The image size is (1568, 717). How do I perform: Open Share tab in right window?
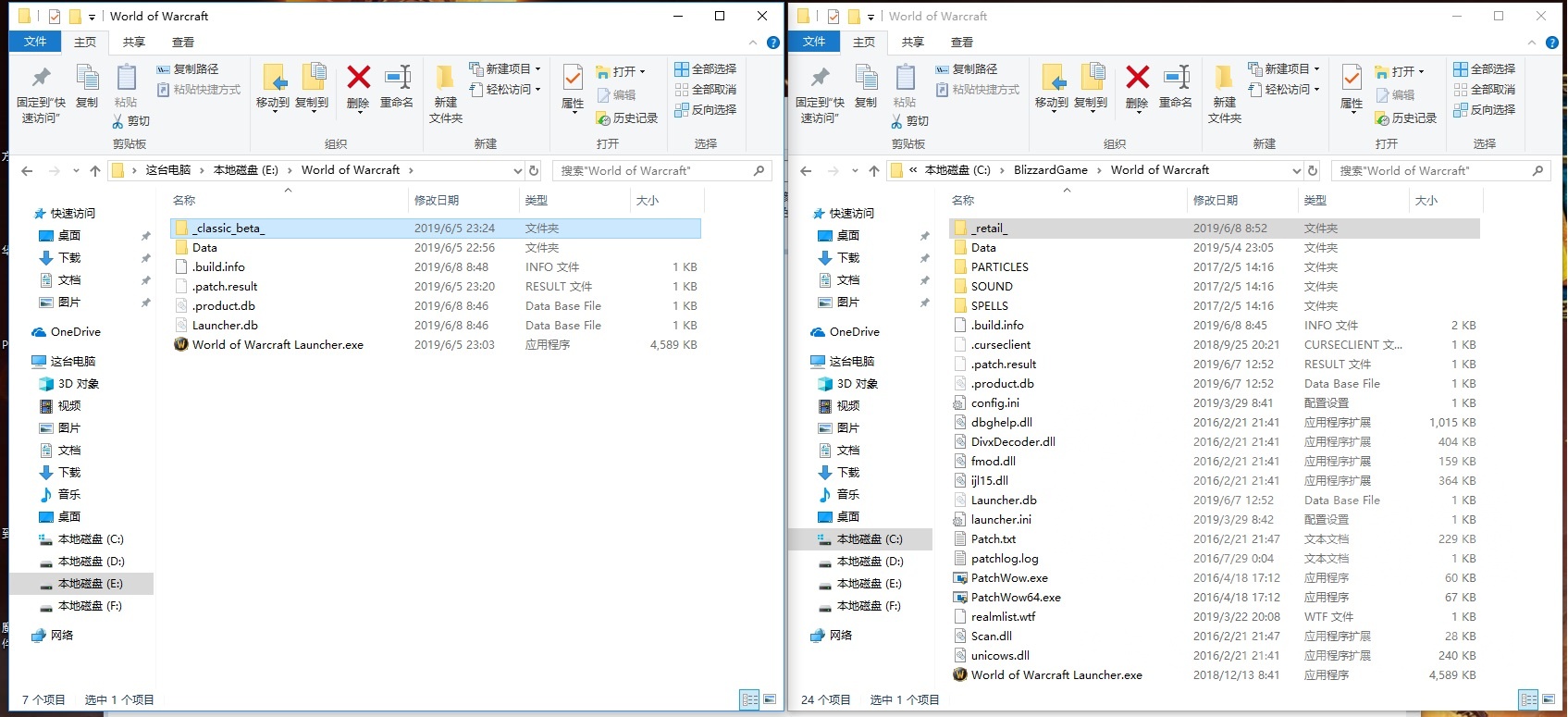tap(913, 43)
